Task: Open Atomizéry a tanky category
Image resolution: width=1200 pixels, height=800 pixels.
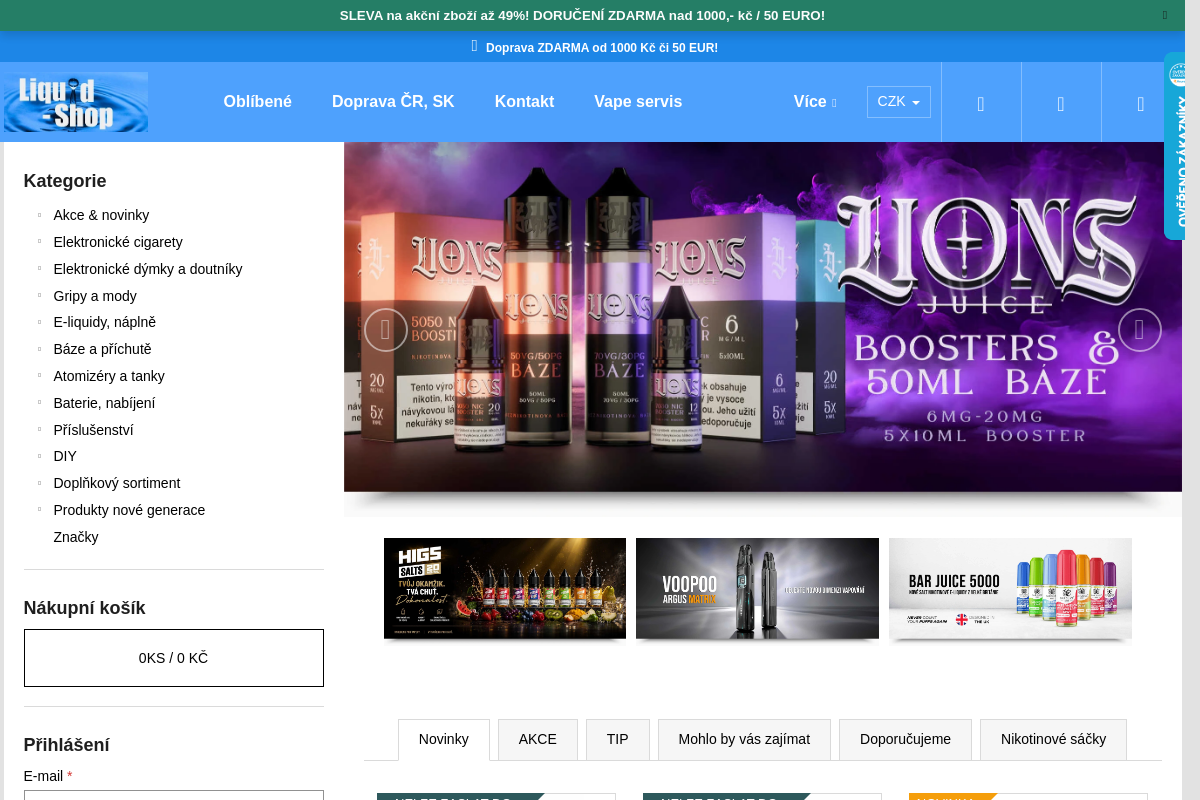Action: pos(109,376)
